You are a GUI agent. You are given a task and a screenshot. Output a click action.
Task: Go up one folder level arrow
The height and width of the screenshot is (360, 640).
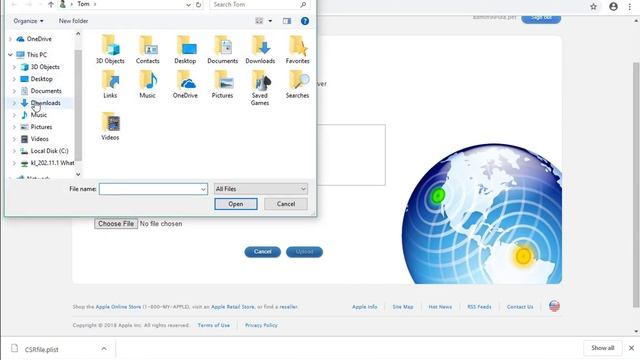[51, 4]
